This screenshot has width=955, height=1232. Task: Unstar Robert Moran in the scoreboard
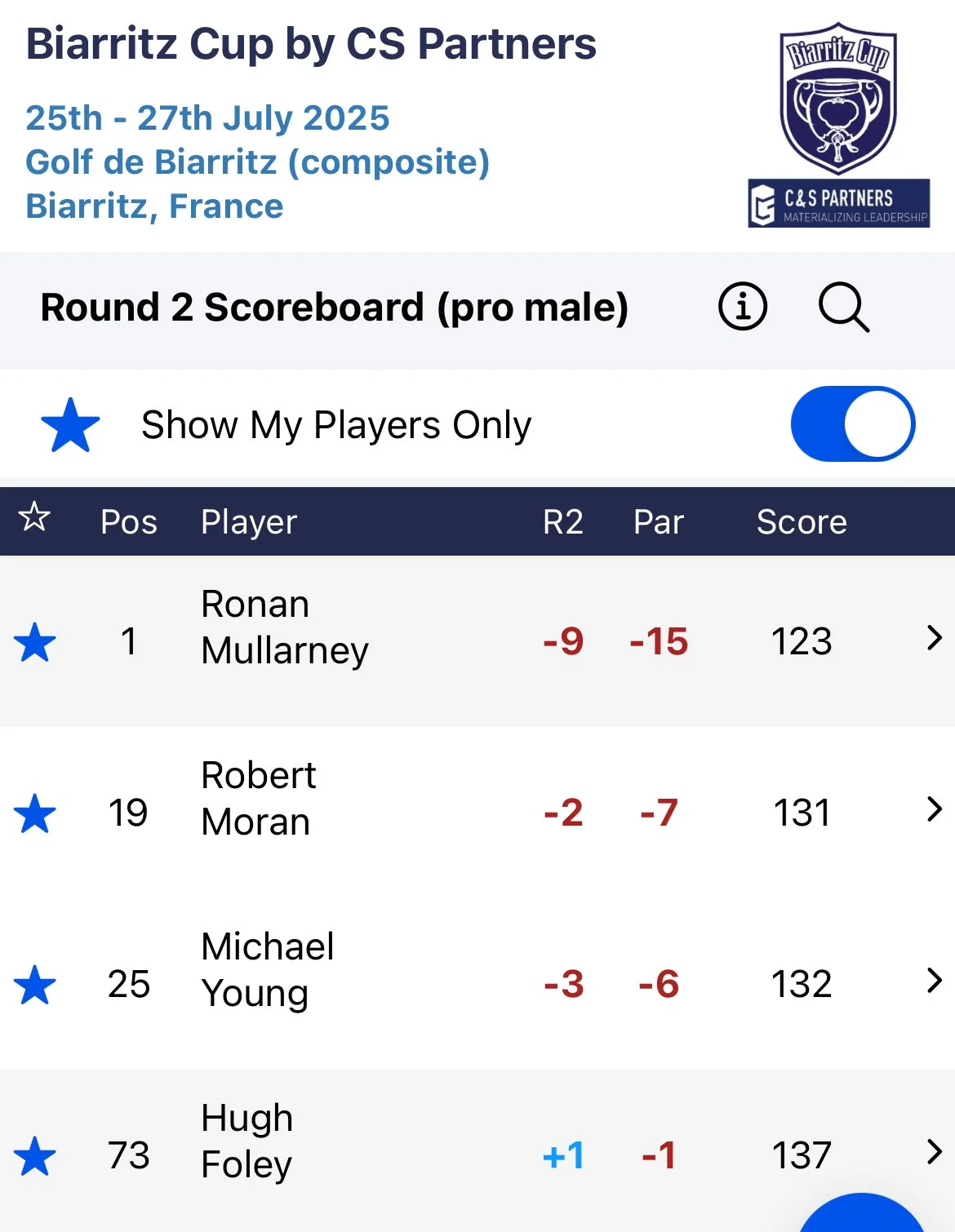tap(35, 813)
